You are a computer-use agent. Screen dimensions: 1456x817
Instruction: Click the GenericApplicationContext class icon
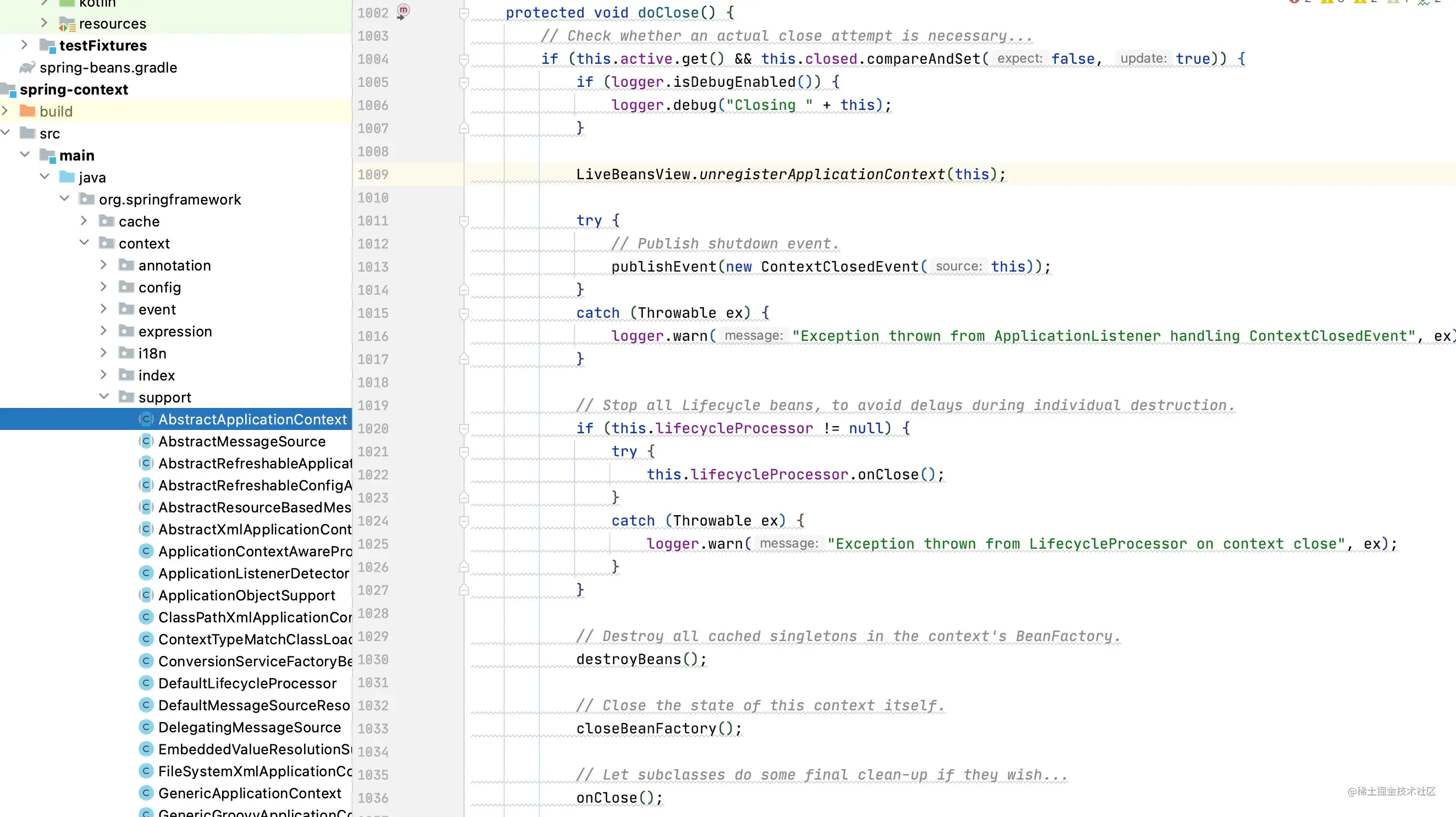[x=146, y=793]
